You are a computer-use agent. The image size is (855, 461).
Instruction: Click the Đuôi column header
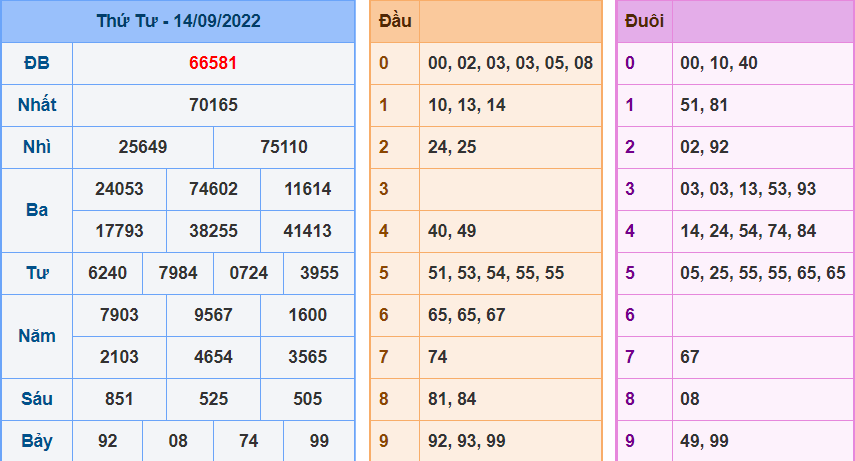pos(644,21)
